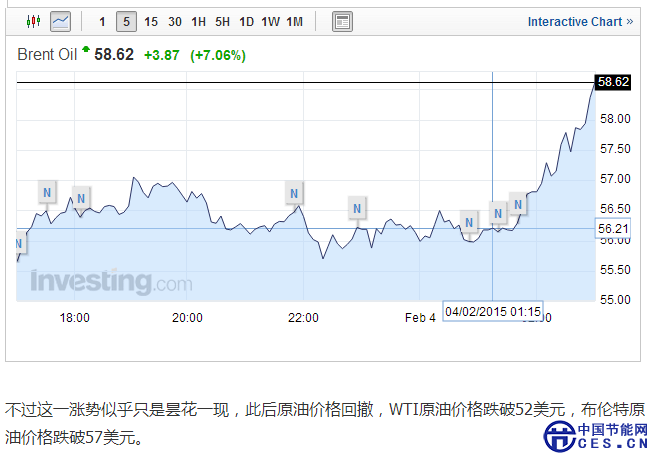Choose the 5H timeframe

point(223,21)
